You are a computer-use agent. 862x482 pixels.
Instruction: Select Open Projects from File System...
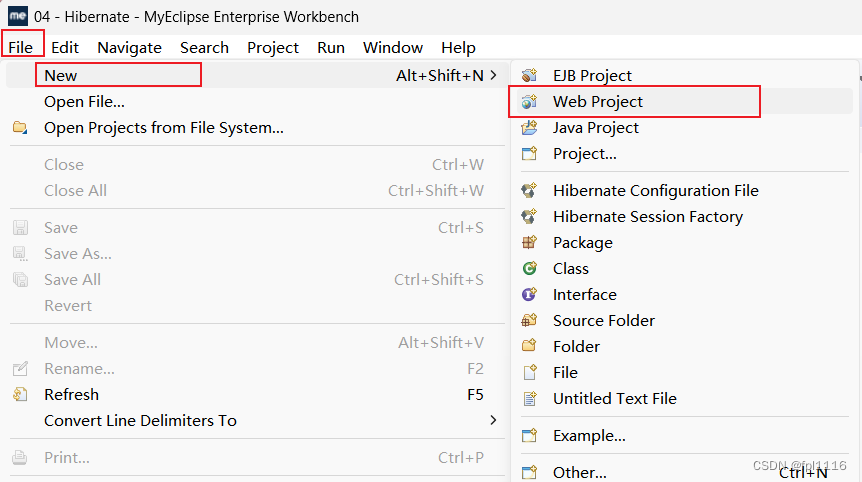[x=255, y=128]
